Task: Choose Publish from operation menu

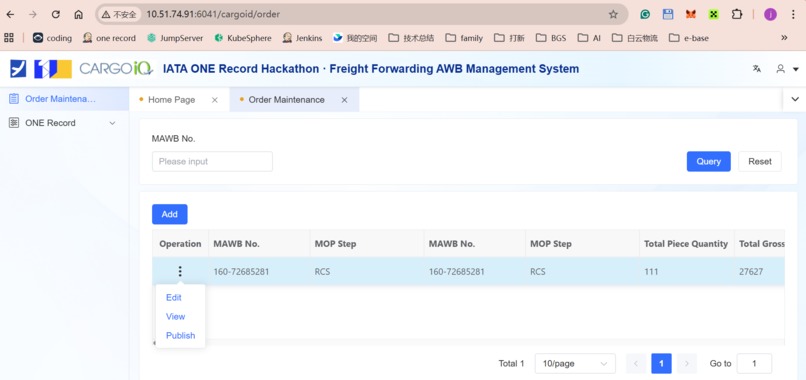Action: pos(180,336)
